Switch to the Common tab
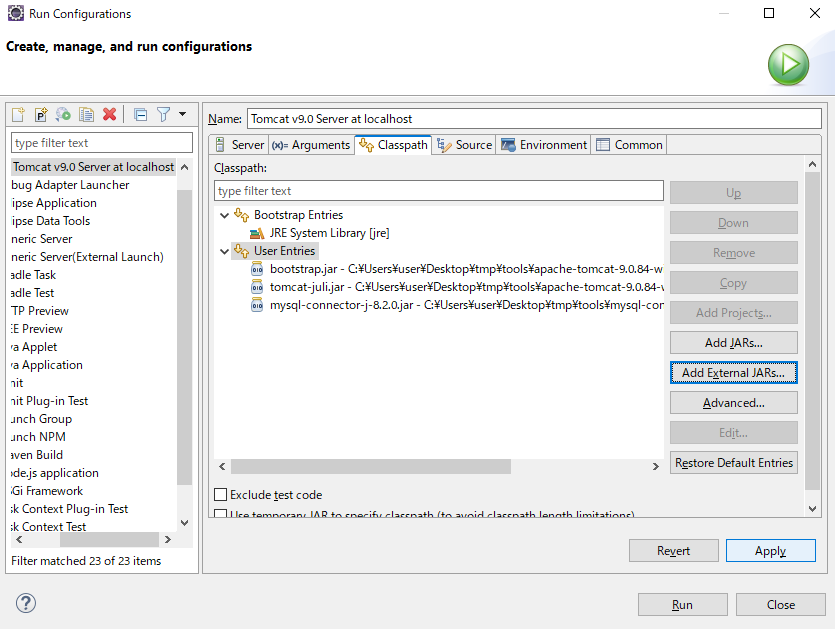Screen dimensions: 835x629 click(629, 145)
